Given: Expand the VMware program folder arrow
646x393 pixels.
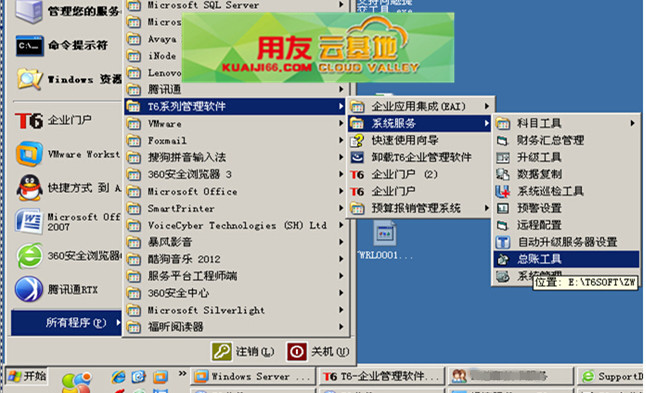Looking at the screenshot, I should point(341,124).
